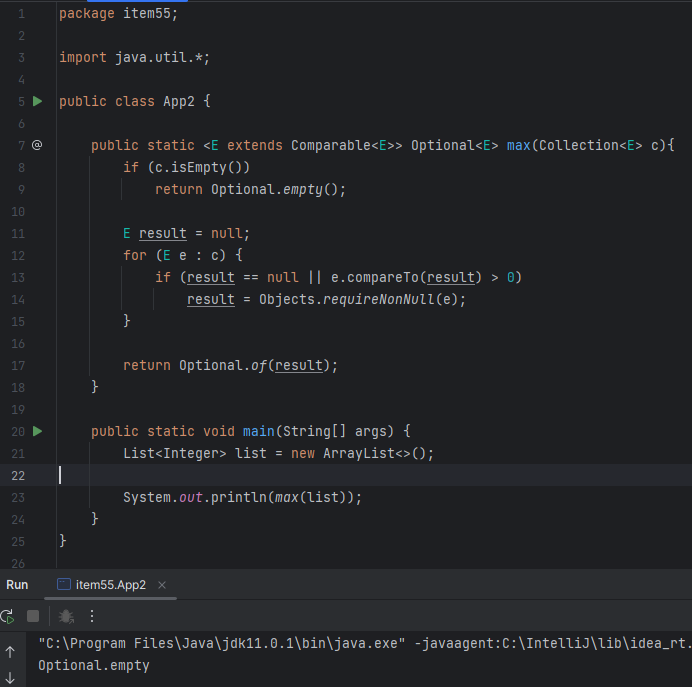Click the down arrow in the console
This screenshot has height=687, width=692.
point(10,678)
